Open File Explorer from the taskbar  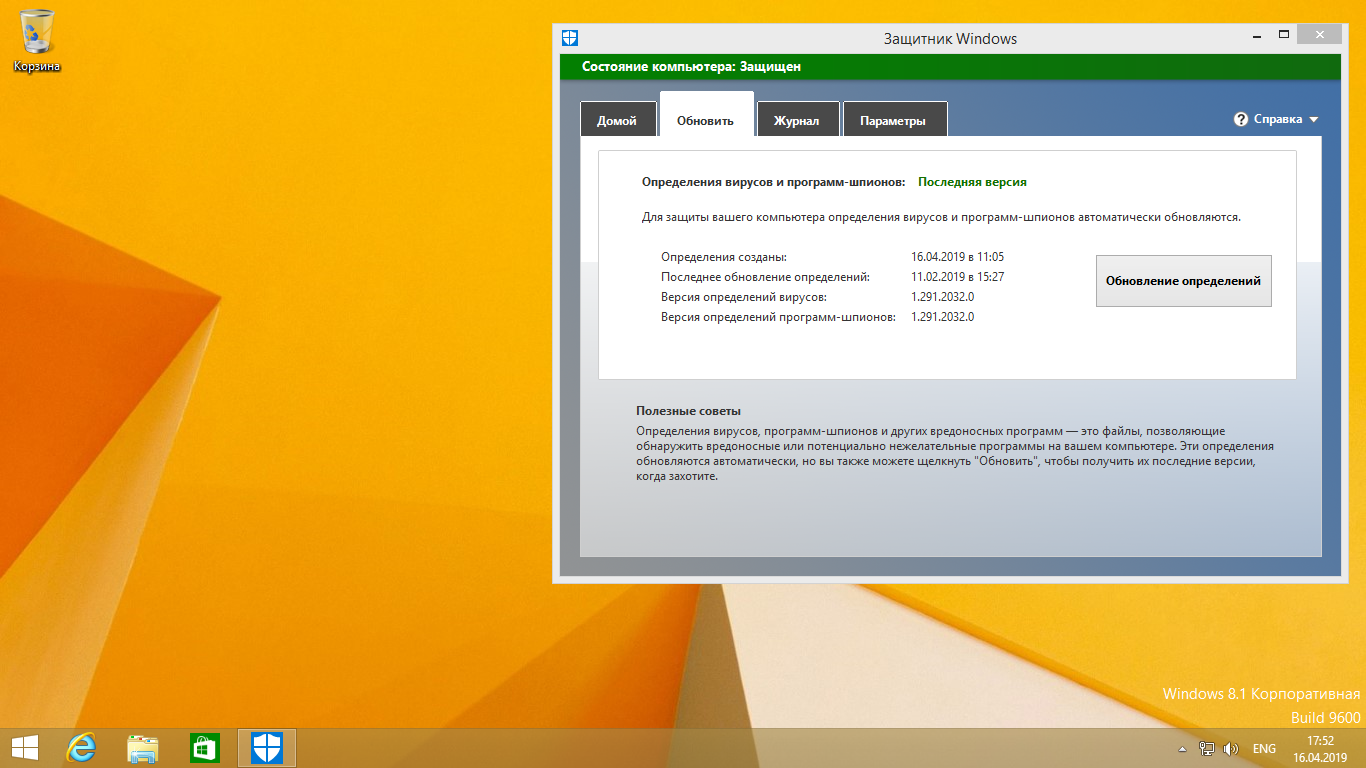click(143, 748)
